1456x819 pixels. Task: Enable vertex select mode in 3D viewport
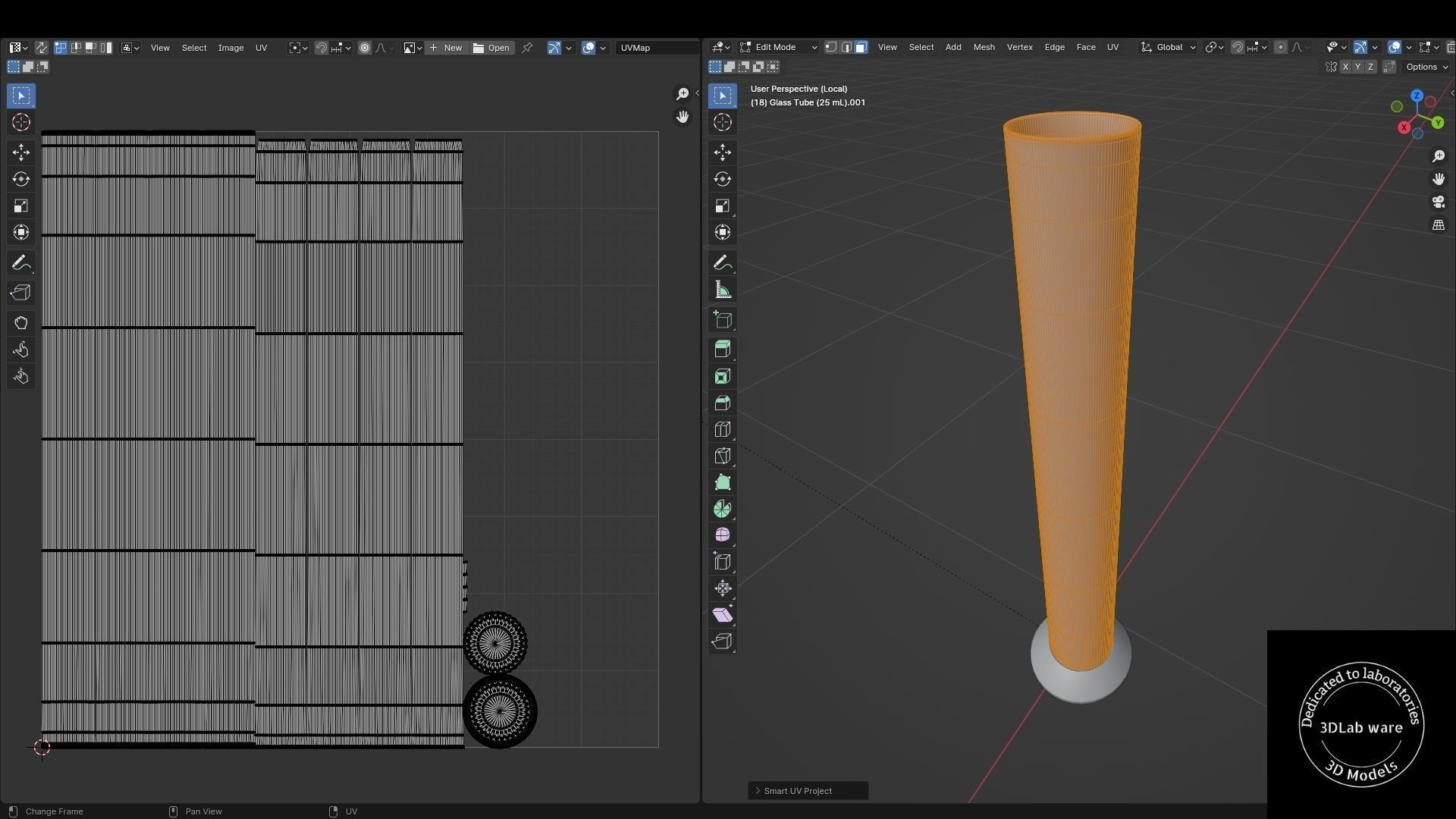pos(831,47)
